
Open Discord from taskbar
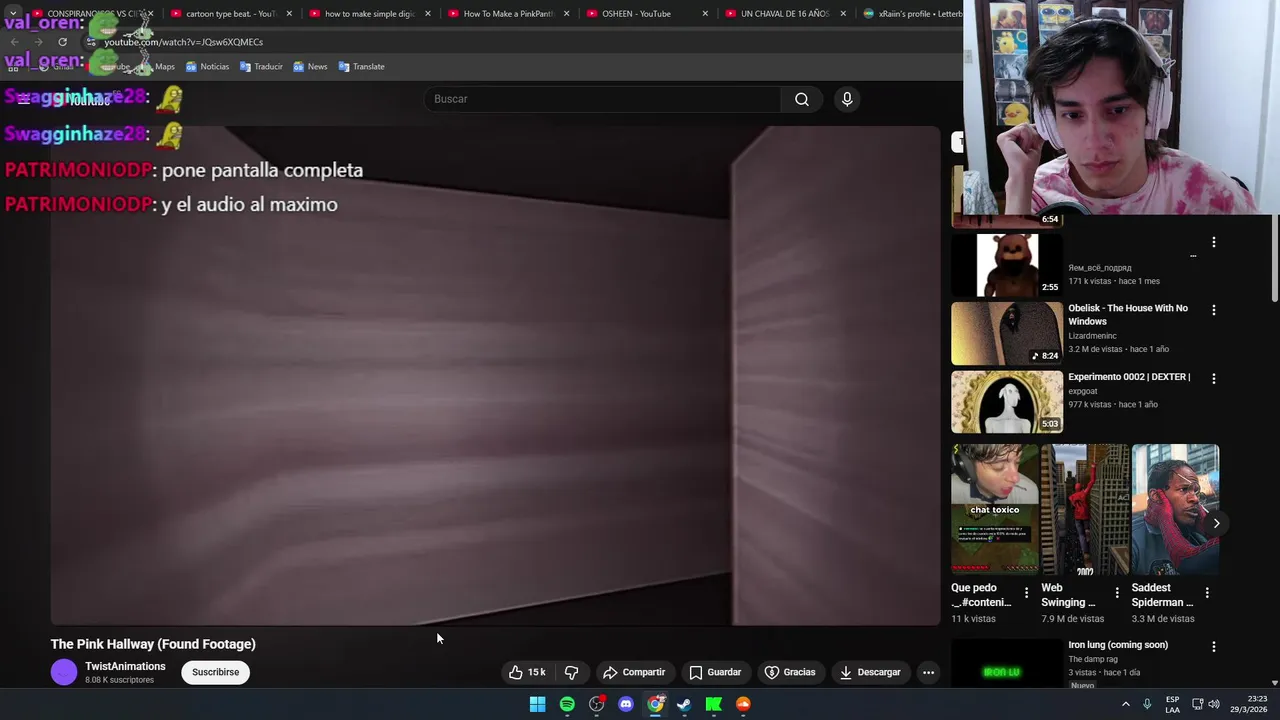[x=626, y=704]
